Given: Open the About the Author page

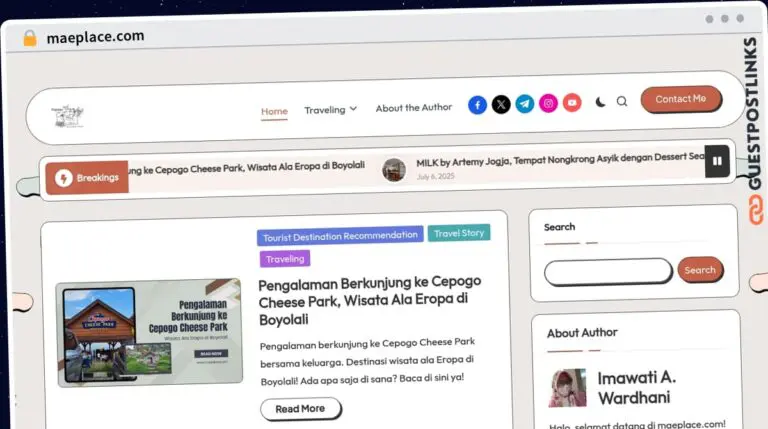Looking at the screenshot, I should (x=414, y=108).
